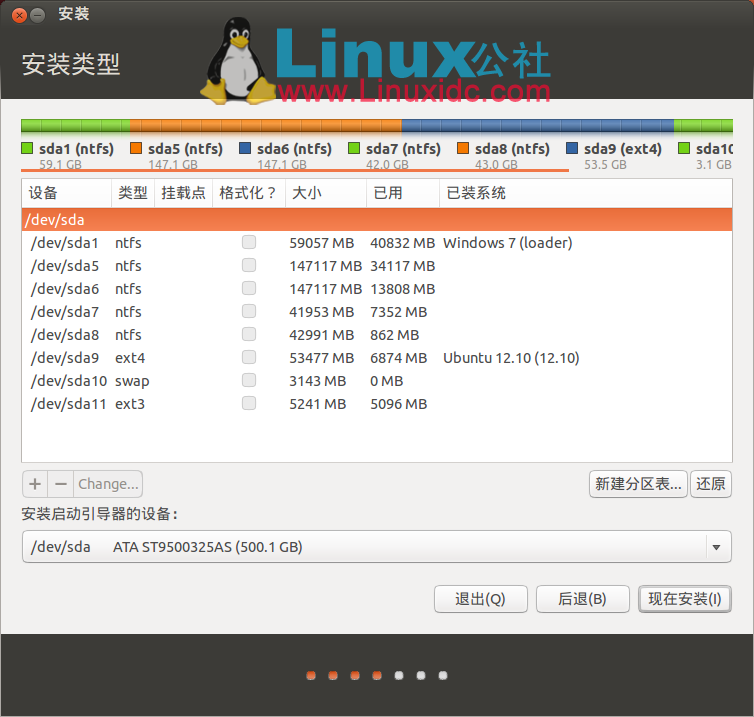Toggle format checkbox for /dev/sda9
This screenshot has width=754, height=717.
point(249,357)
